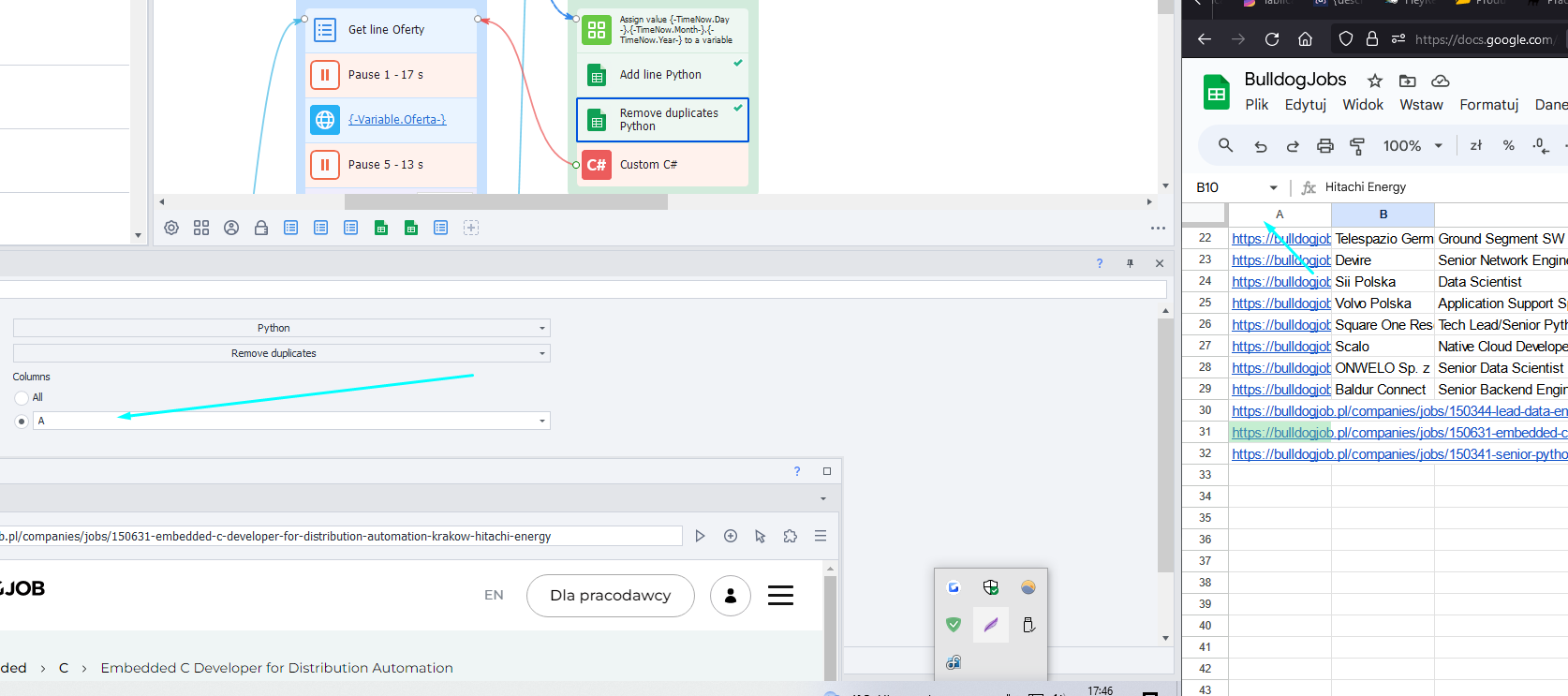The height and width of the screenshot is (696, 1568).
Task: Open the Plik menu in Sheets
Action: [1257, 105]
